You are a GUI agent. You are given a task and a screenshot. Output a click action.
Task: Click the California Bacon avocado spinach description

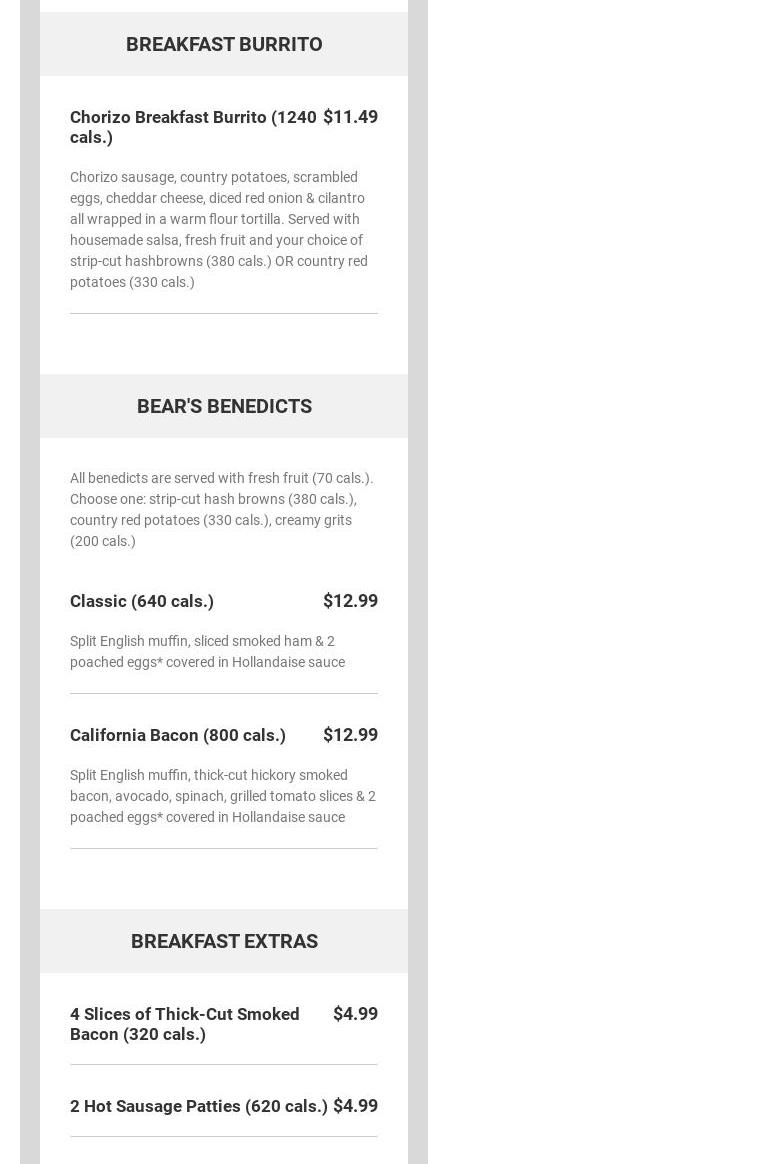(x=223, y=796)
